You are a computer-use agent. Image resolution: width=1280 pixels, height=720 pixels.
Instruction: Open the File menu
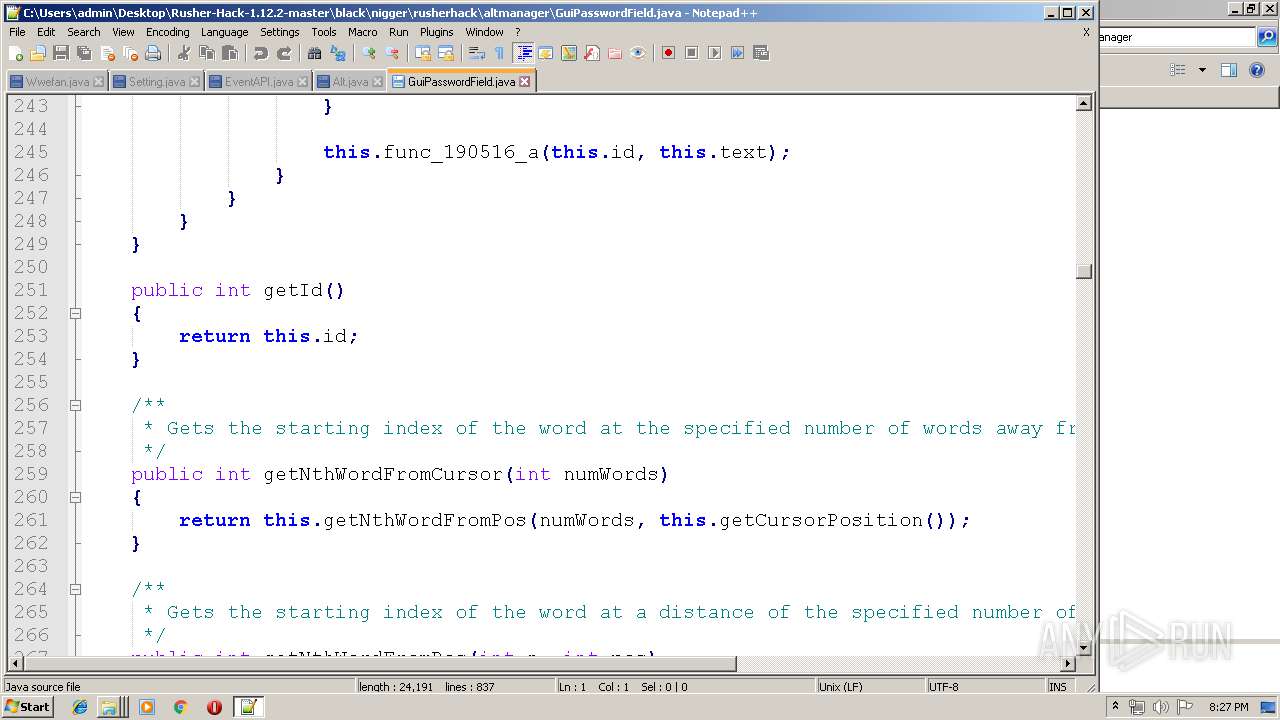17,32
